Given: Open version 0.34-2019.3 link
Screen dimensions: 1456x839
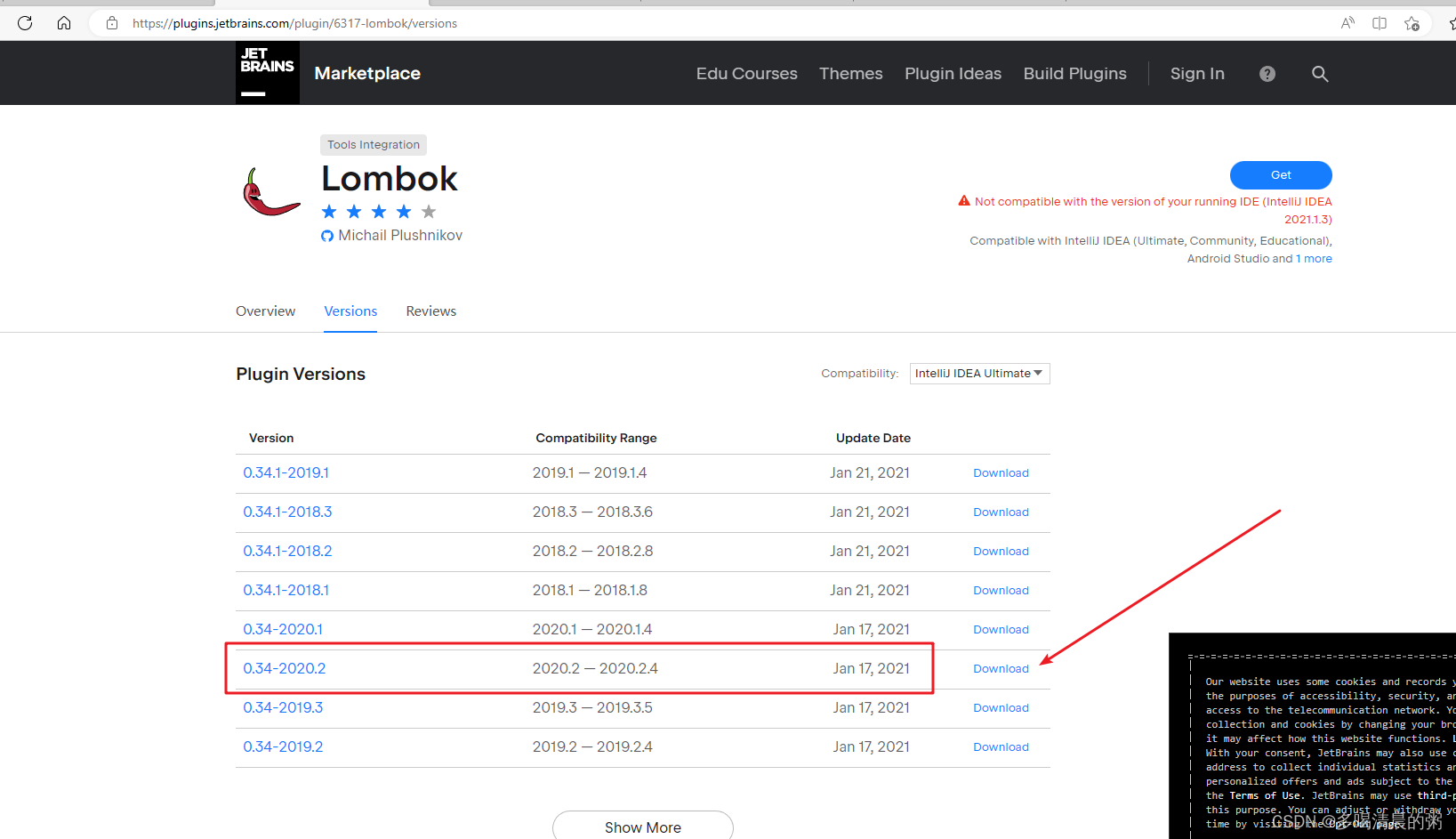Looking at the screenshot, I should pyautogui.click(x=283, y=708).
